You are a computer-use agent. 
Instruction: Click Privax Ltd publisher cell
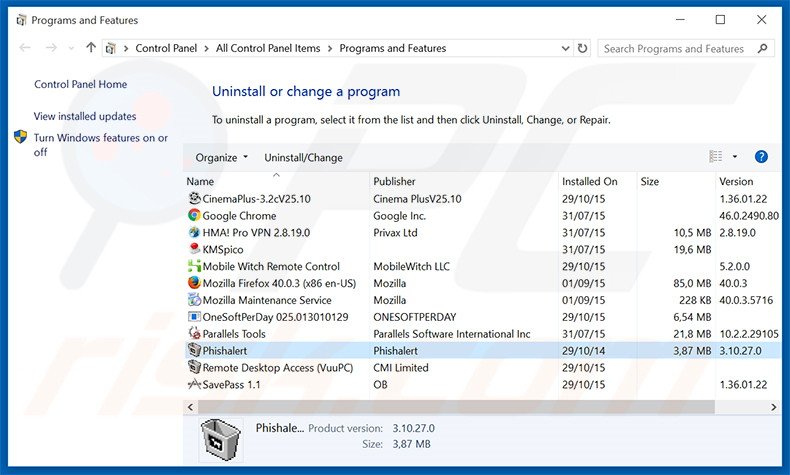coord(395,233)
